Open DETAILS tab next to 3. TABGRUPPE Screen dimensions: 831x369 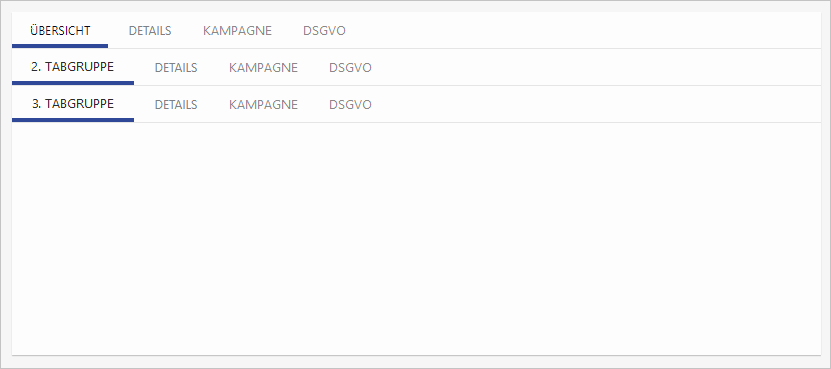coord(176,105)
